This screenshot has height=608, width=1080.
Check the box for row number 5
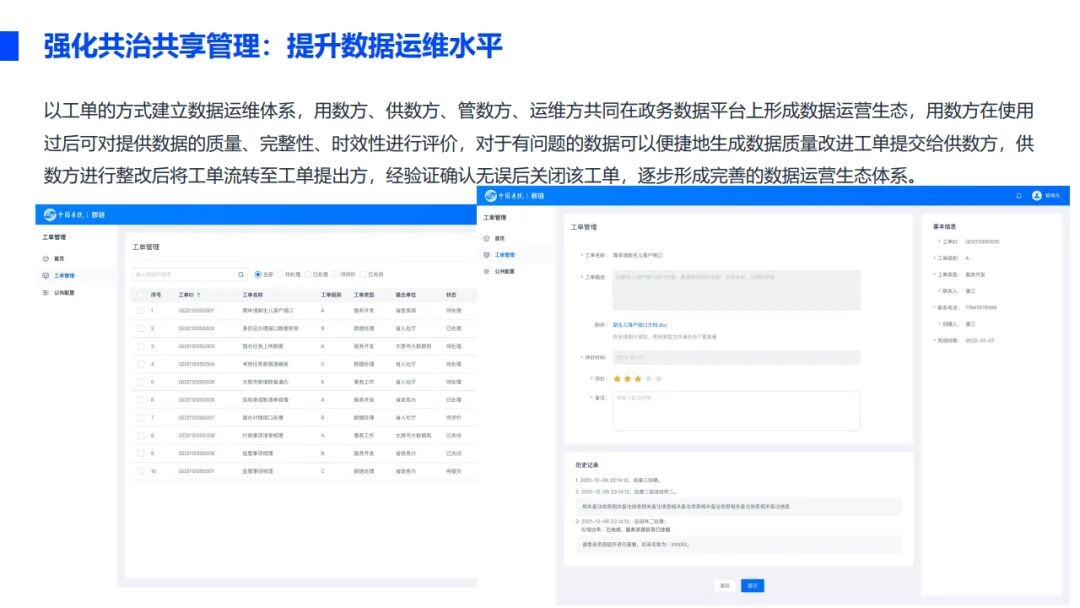tap(141, 382)
